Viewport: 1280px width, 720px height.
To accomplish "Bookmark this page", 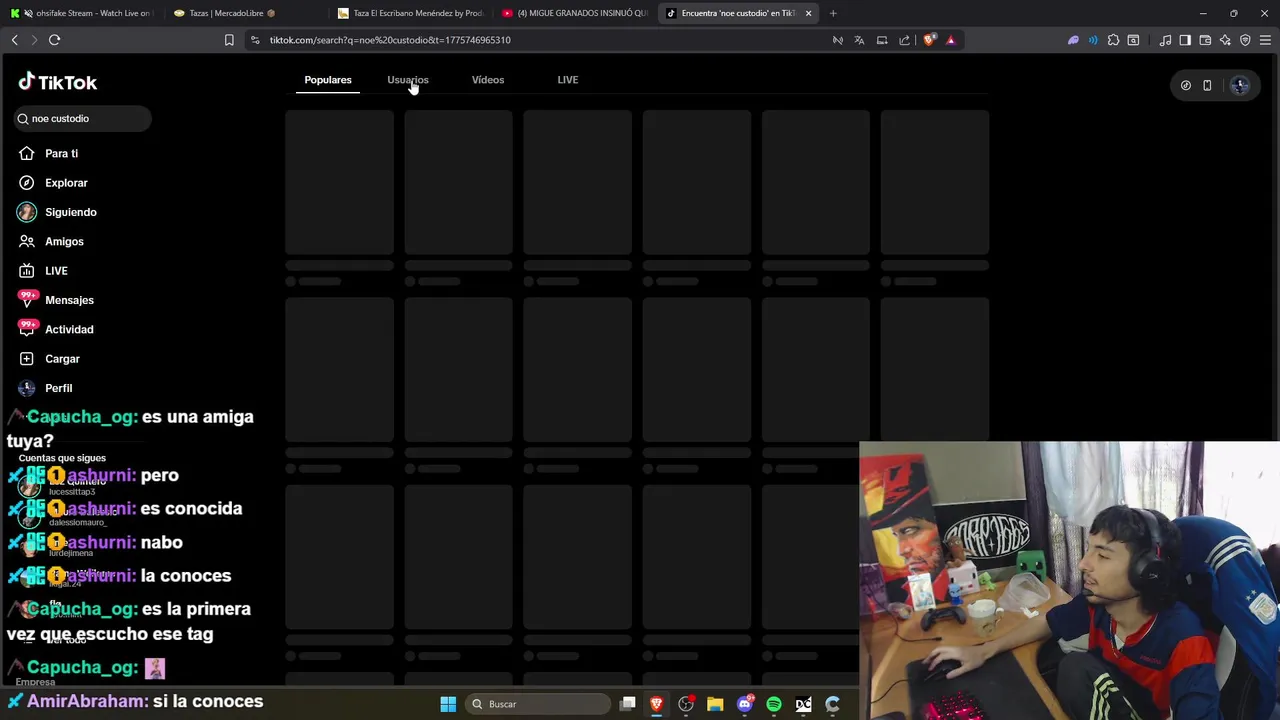I will [x=229, y=40].
